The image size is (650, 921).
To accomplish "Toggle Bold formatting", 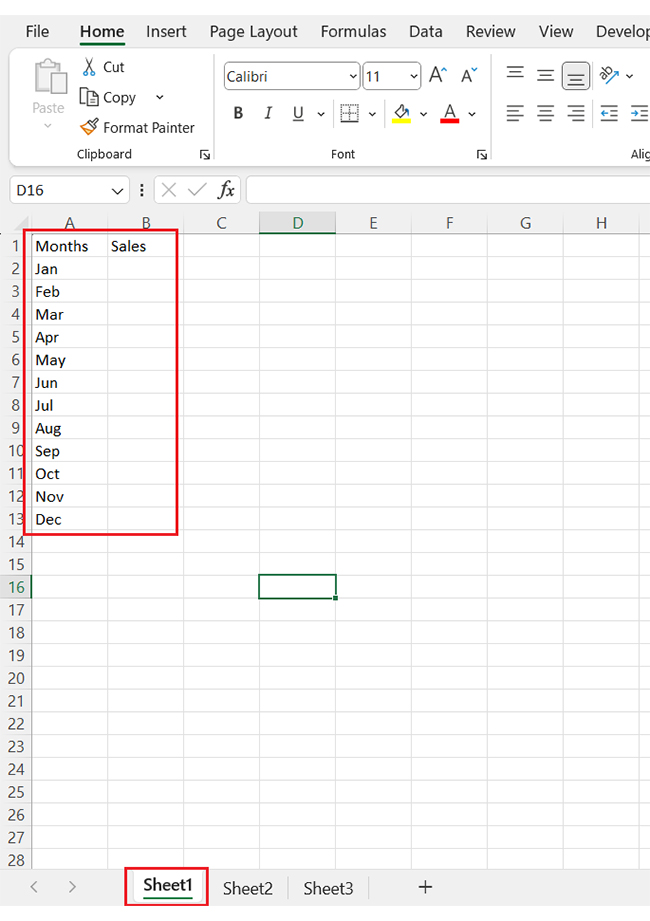I will coord(238,113).
